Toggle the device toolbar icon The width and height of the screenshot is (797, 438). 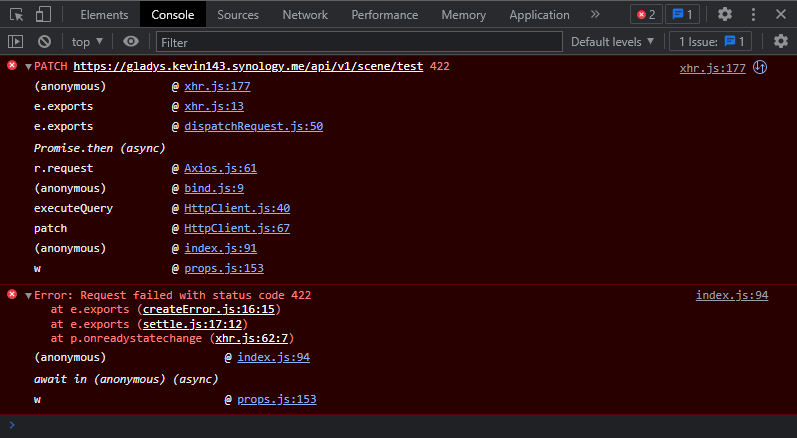(44, 15)
